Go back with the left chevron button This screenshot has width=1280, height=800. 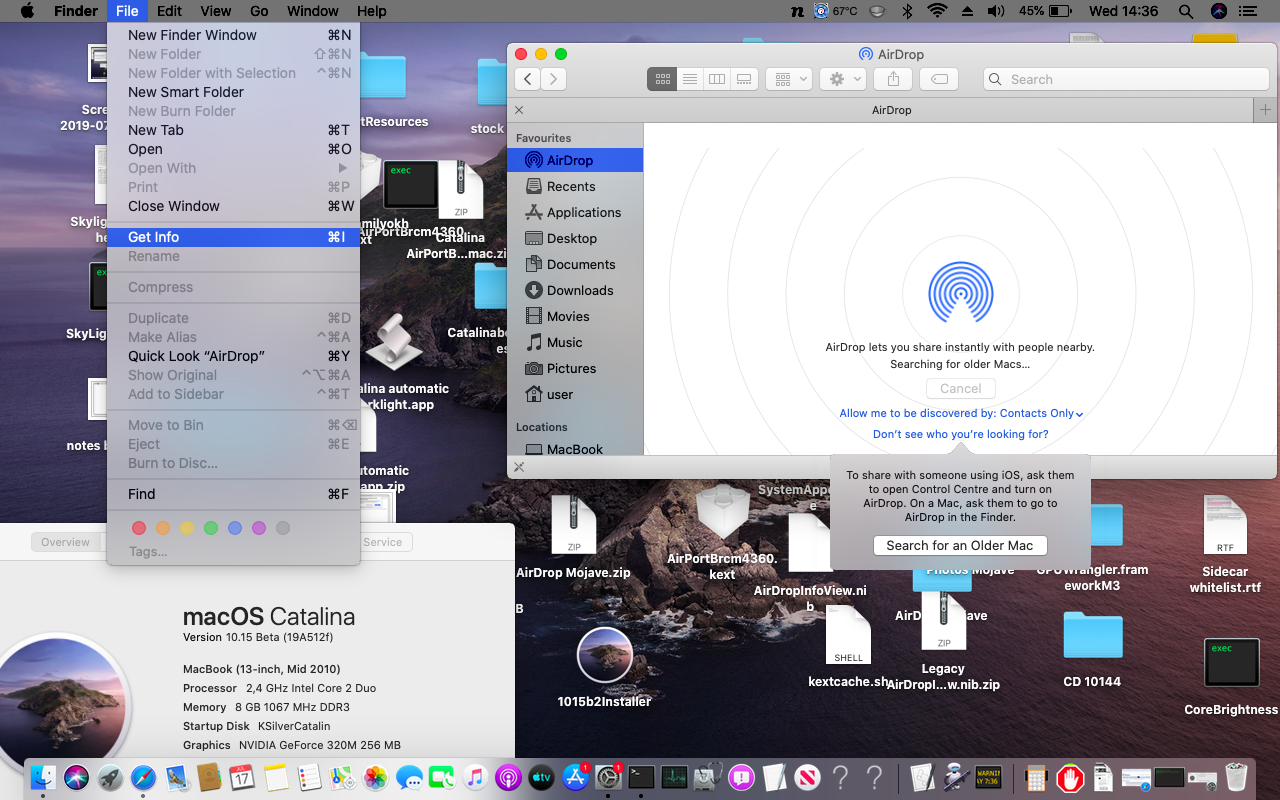coord(527,79)
